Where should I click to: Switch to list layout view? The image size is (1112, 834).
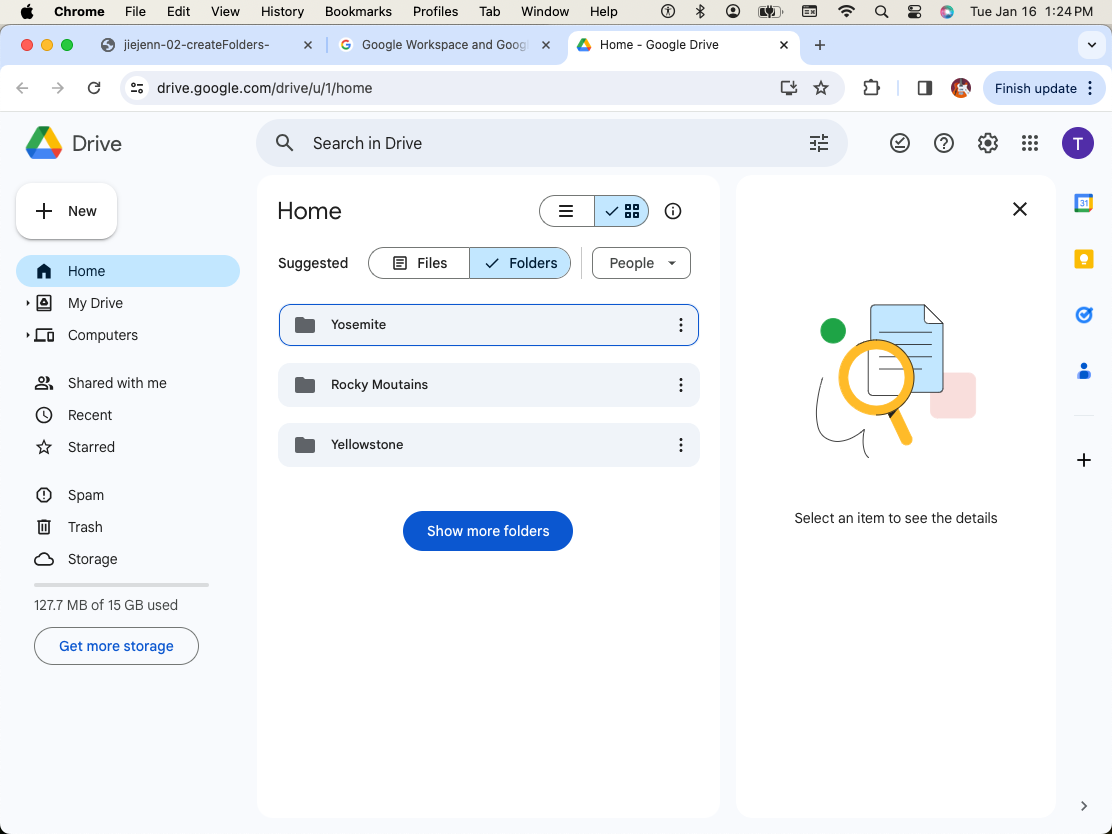[566, 211]
